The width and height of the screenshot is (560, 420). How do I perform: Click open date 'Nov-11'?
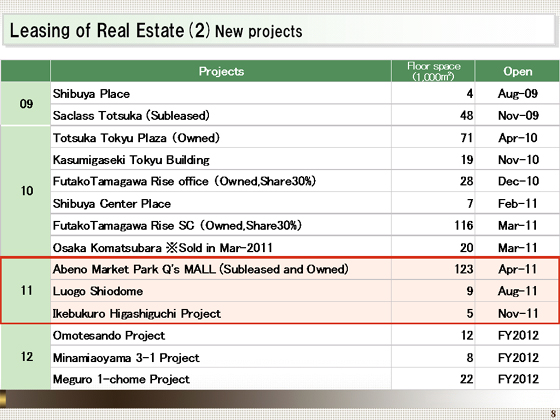coord(518,313)
